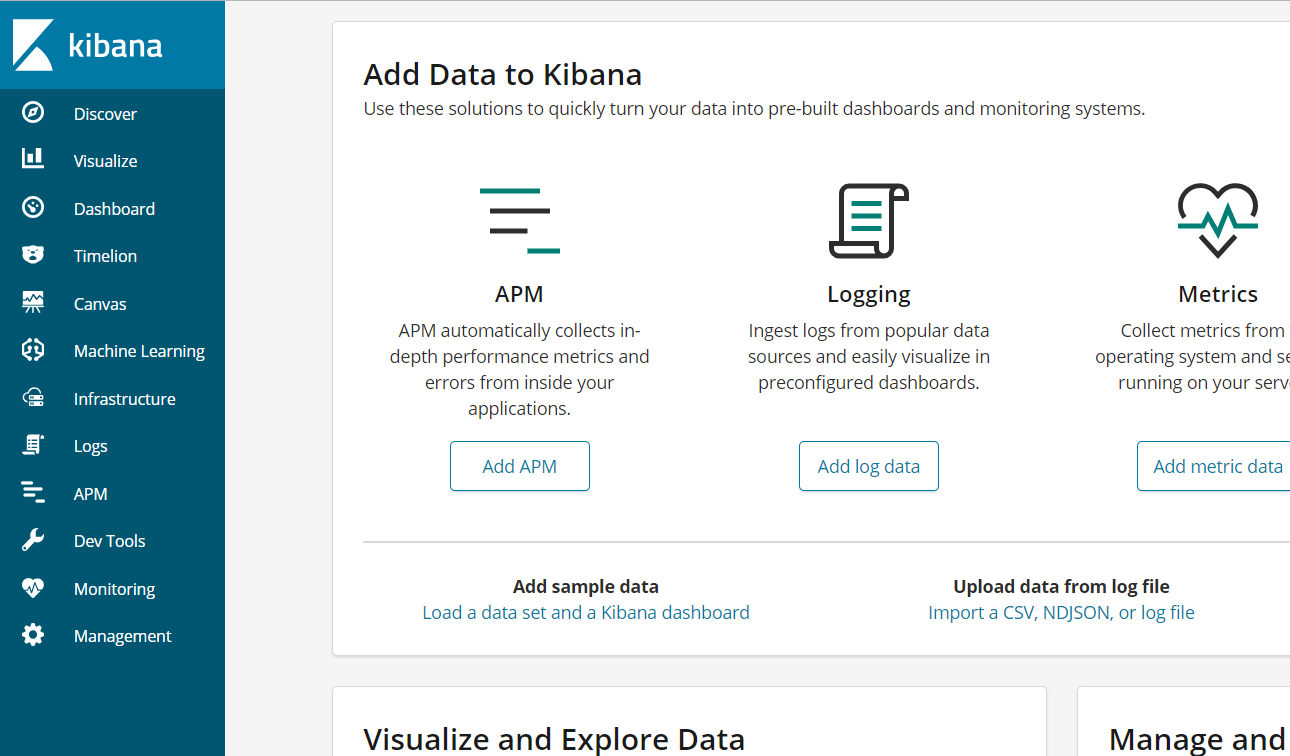1290x756 pixels.
Task: Click Import a CSV, NDJSON link
Action: tap(1061, 612)
